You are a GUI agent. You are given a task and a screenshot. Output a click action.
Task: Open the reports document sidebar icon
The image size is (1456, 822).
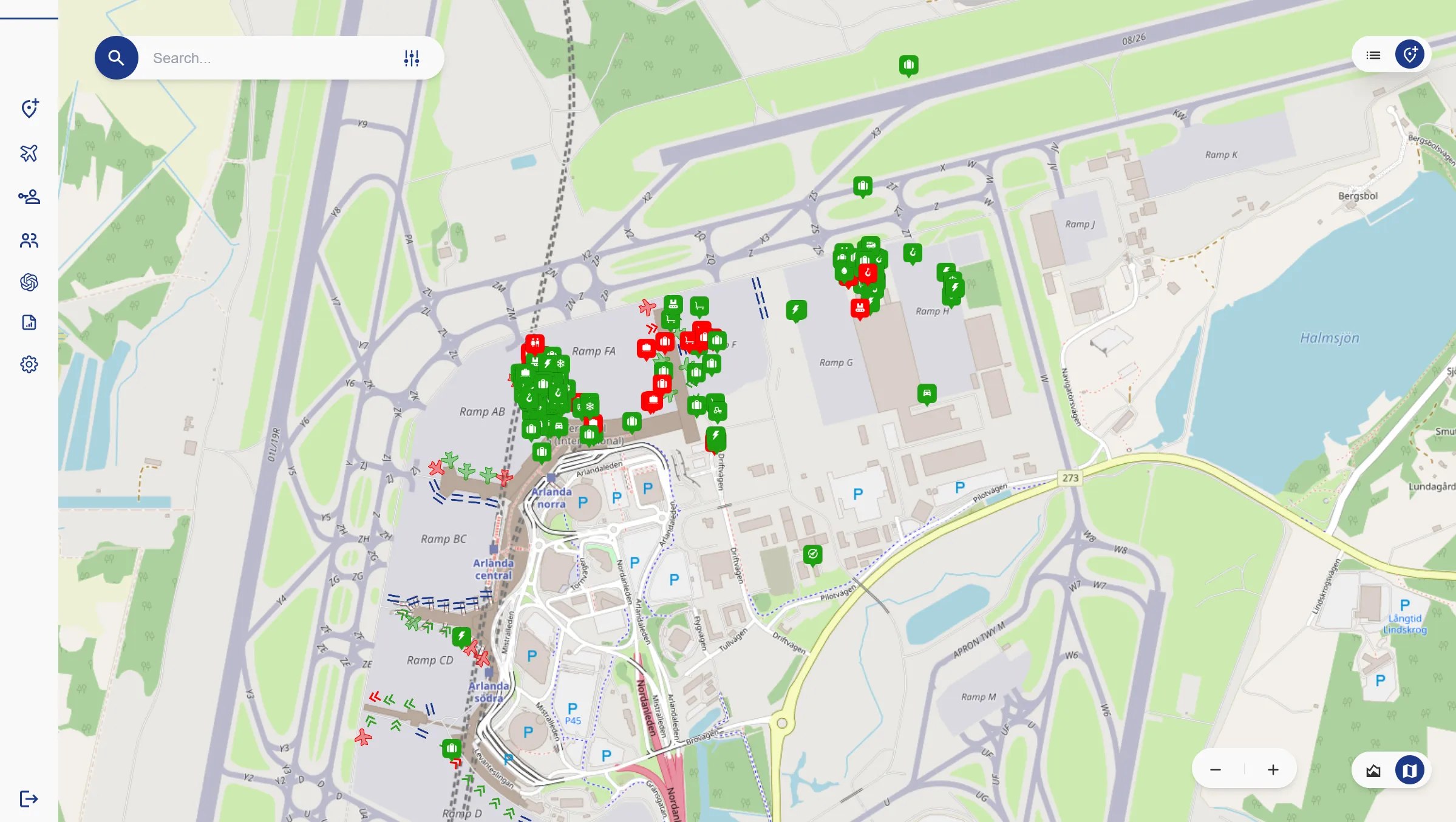[29, 322]
